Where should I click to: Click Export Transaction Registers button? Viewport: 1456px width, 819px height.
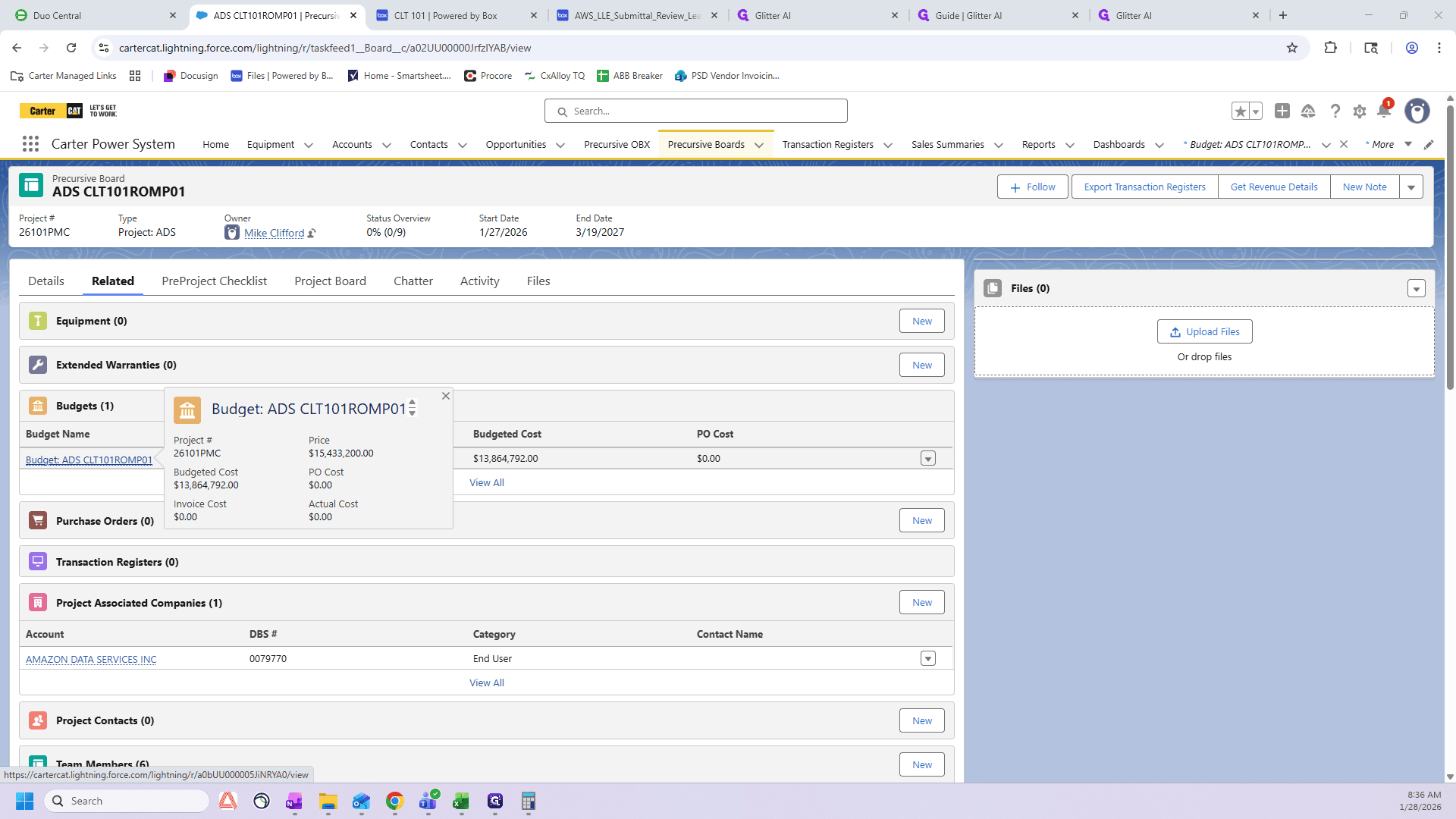click(x=1145, y=187)
